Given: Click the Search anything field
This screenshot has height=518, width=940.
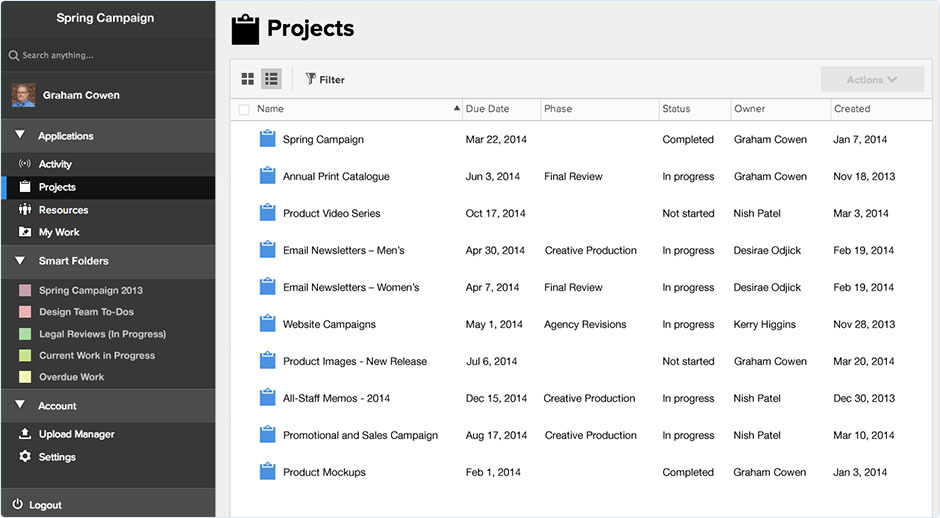Looking at the screenshot, I should pyautogui.click(x=108, y=55).
